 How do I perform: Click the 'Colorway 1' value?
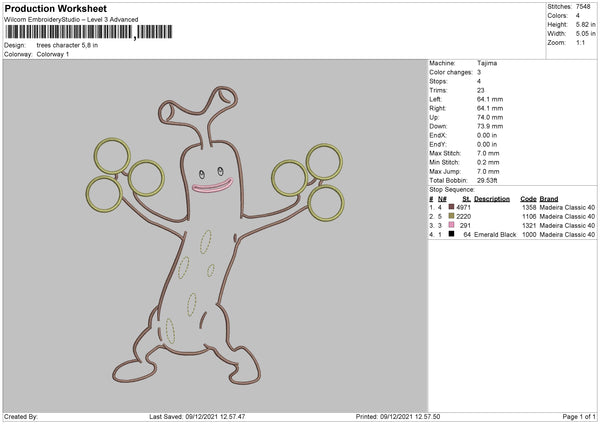click(53, 54)
